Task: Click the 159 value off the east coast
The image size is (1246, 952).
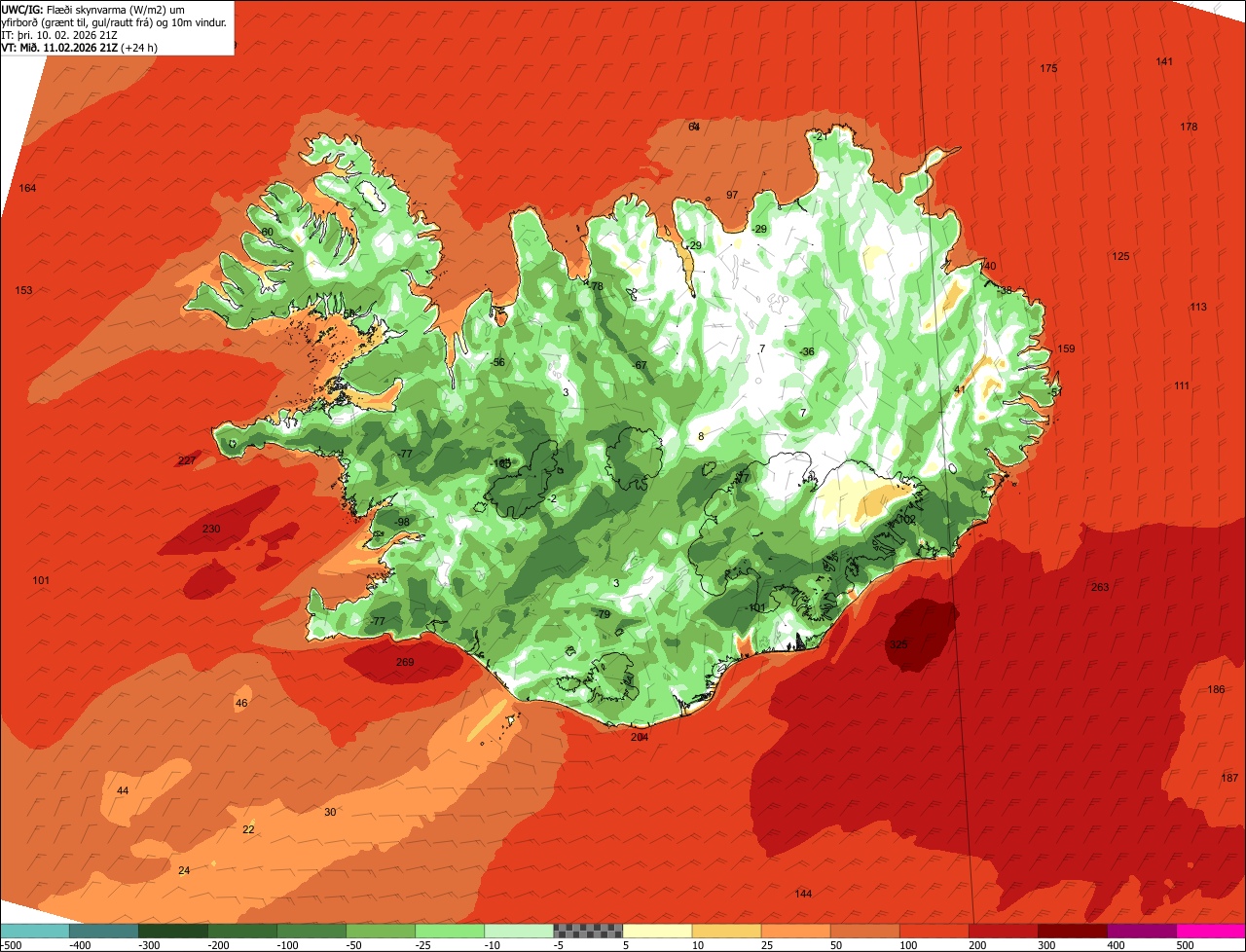Action: click(1066, 349)
